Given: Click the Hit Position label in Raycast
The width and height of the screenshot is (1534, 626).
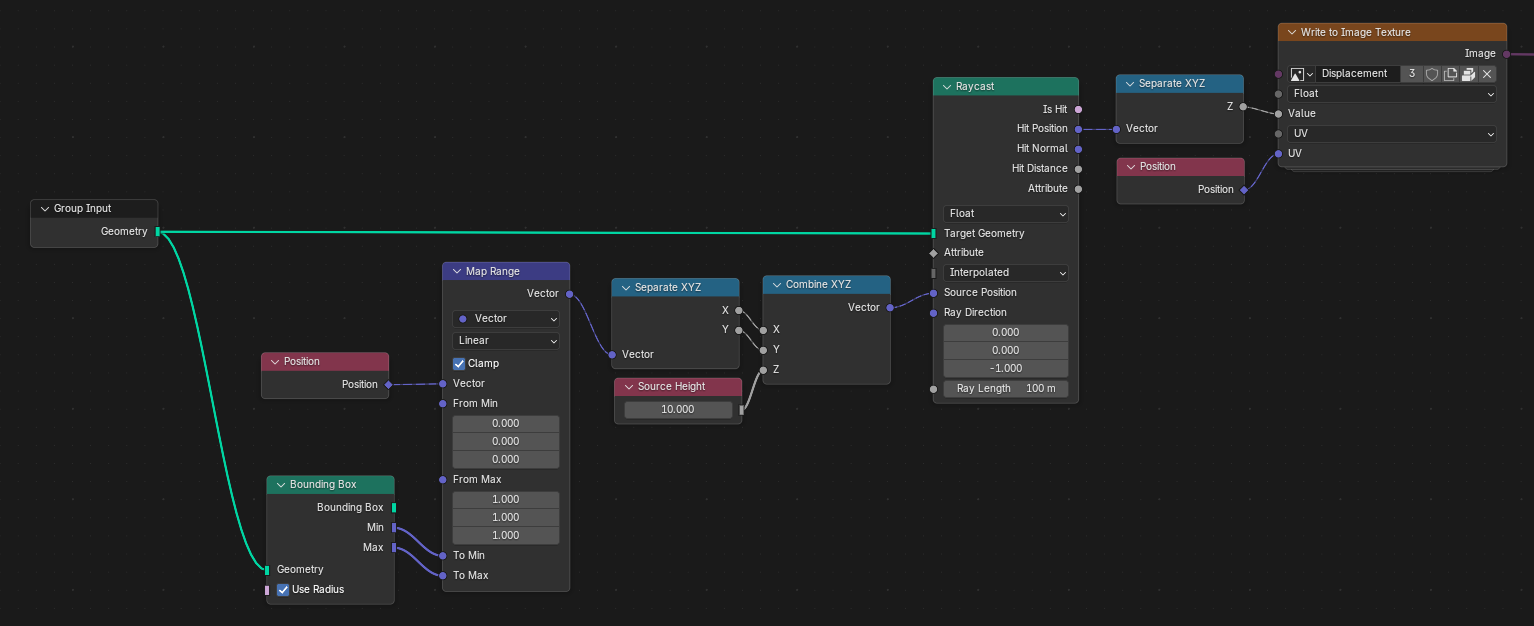Looking at the screenshot, I should point(1042,129).
